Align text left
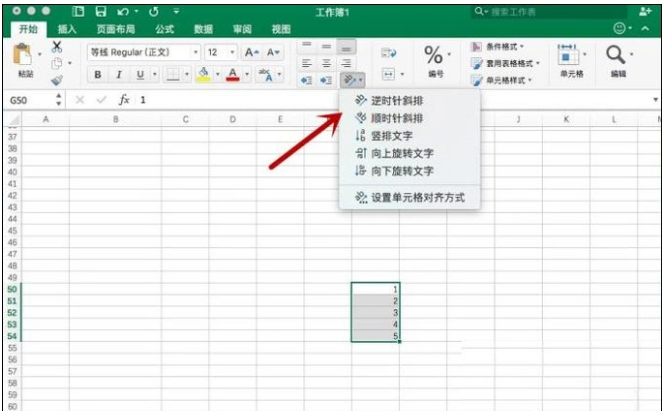 [307, 63]
